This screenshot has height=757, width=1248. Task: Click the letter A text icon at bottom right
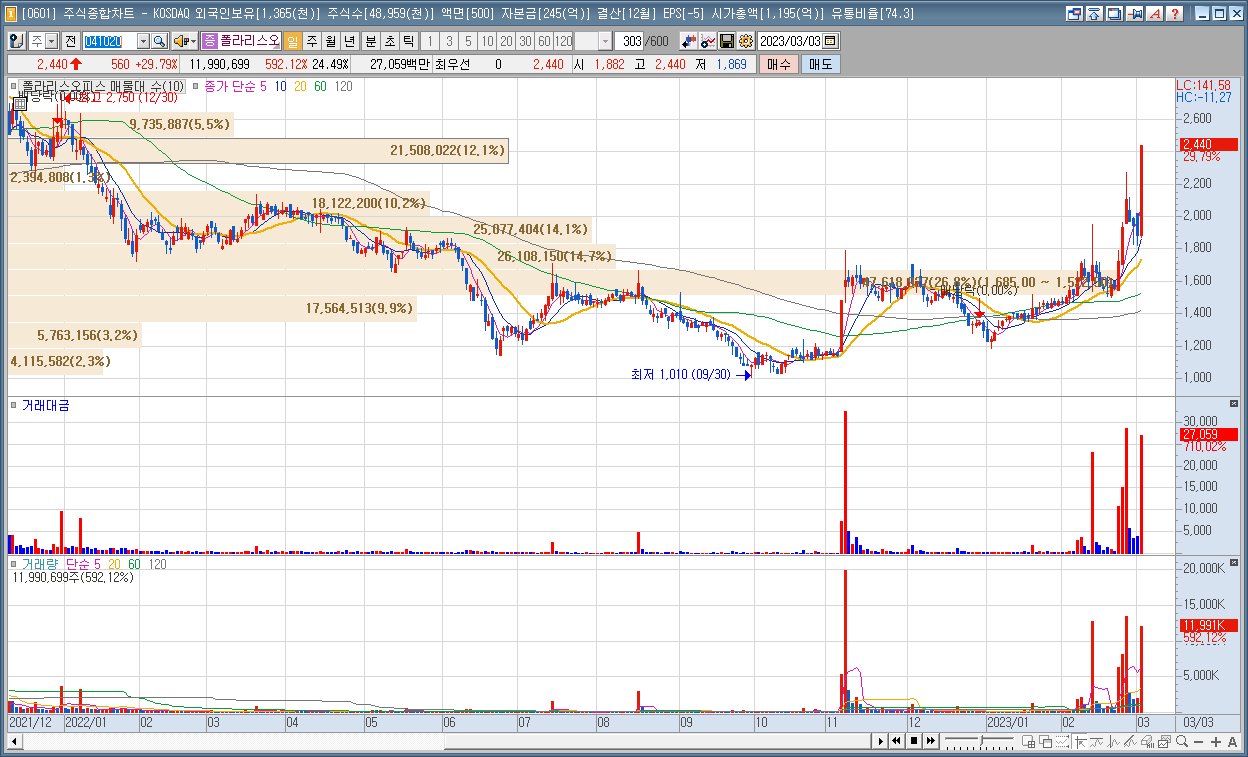click(x=1232, y=741)
